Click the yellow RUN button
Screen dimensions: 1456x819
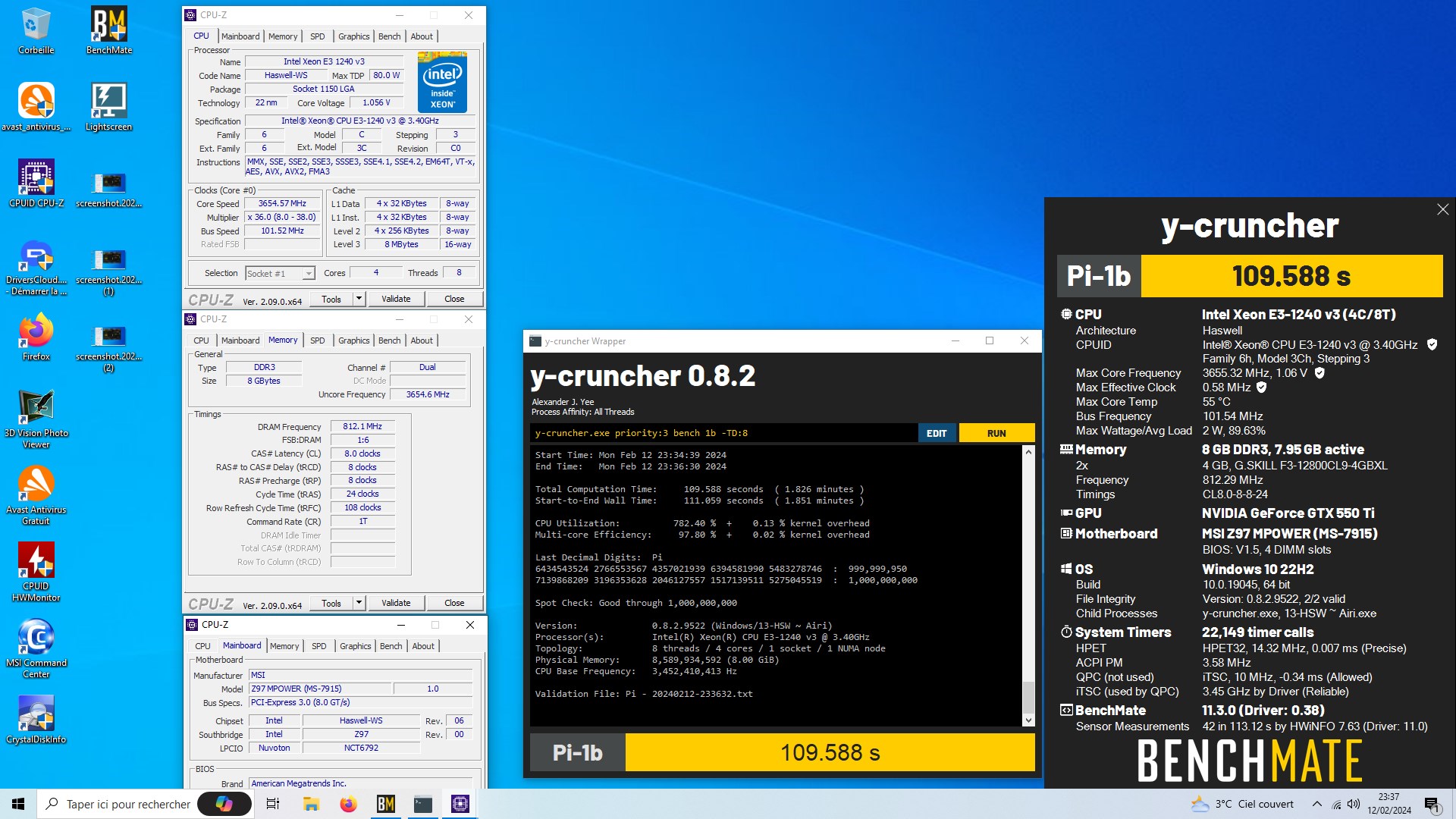pos(996,433)
